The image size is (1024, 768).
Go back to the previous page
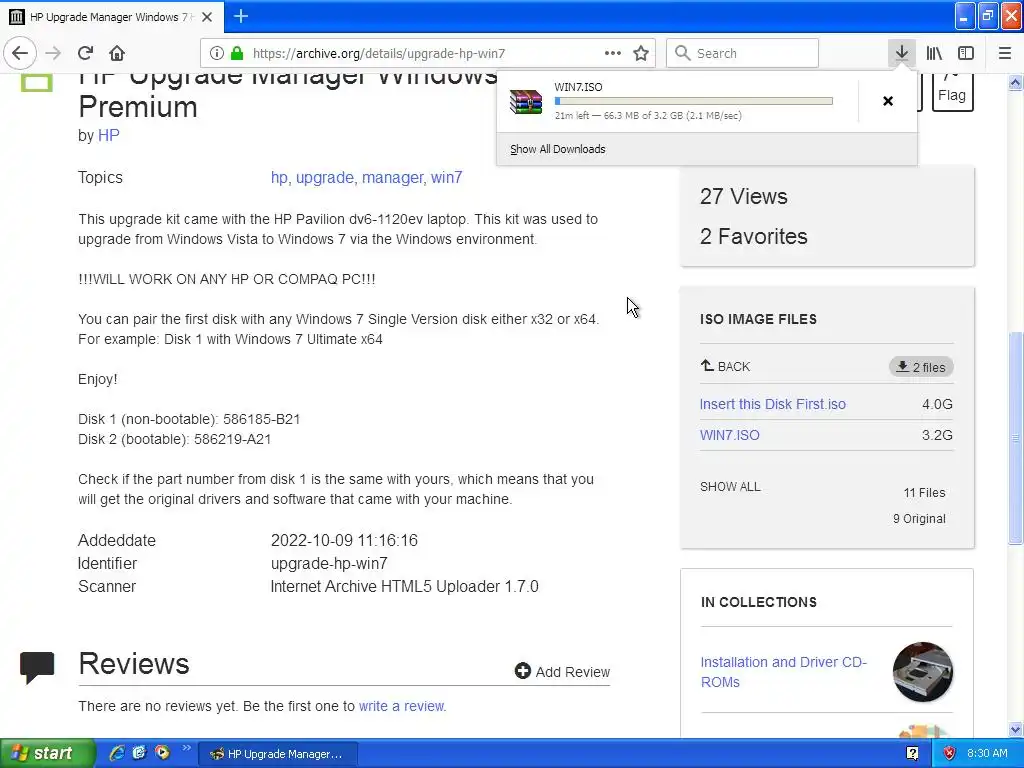[x=20, y=53]
